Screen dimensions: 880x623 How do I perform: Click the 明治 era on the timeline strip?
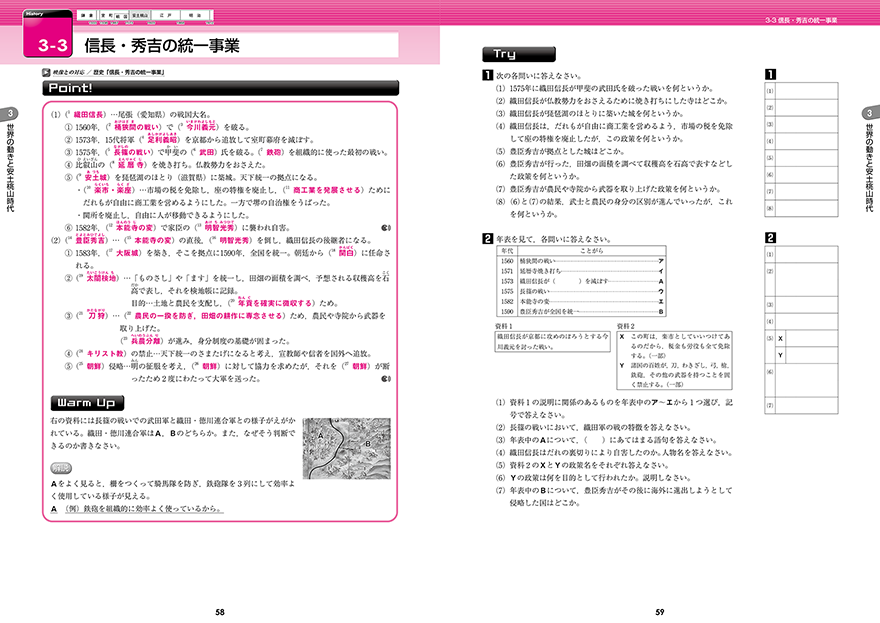click(195, 16)
